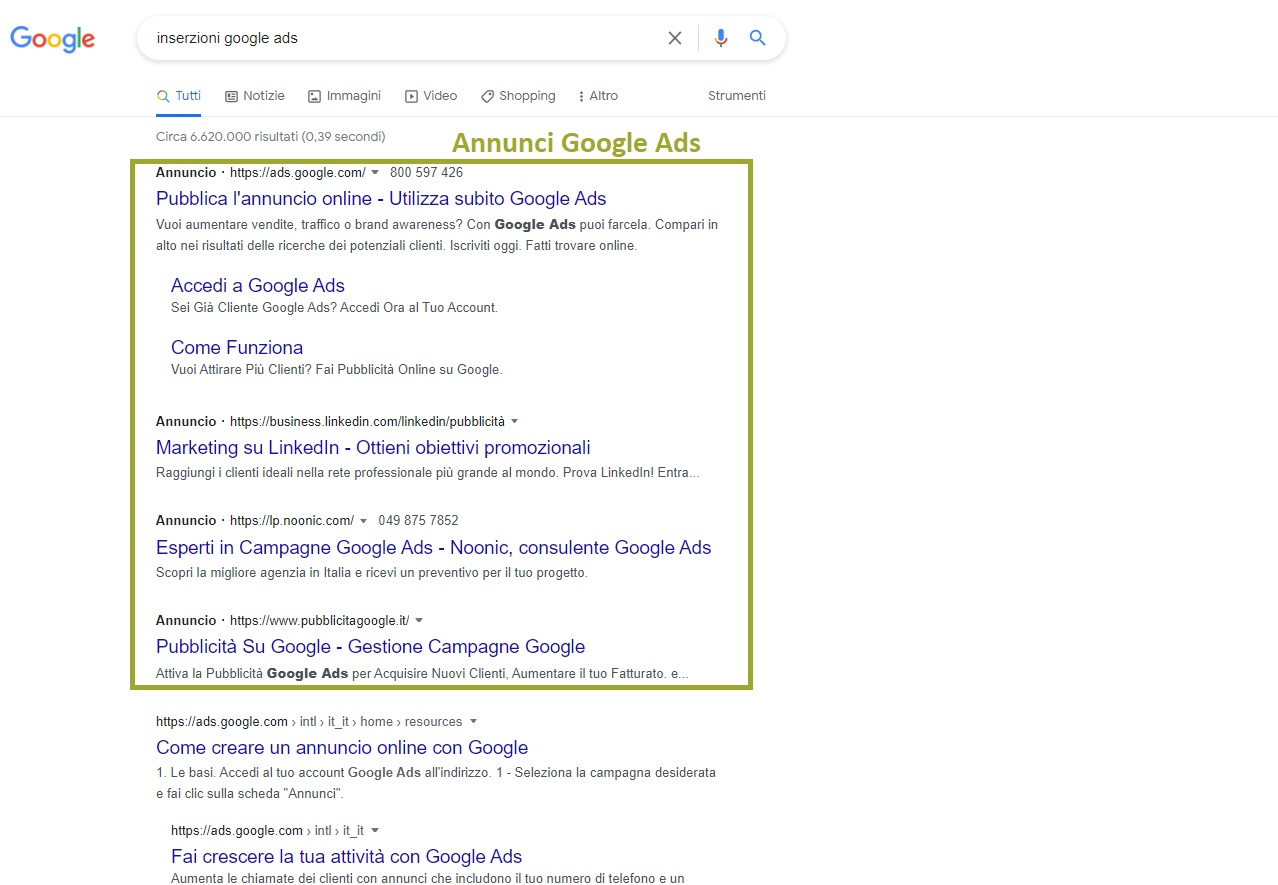Start voice search with the microphone icon
The image size is (1278, 885).
click(x=721, y=38)
